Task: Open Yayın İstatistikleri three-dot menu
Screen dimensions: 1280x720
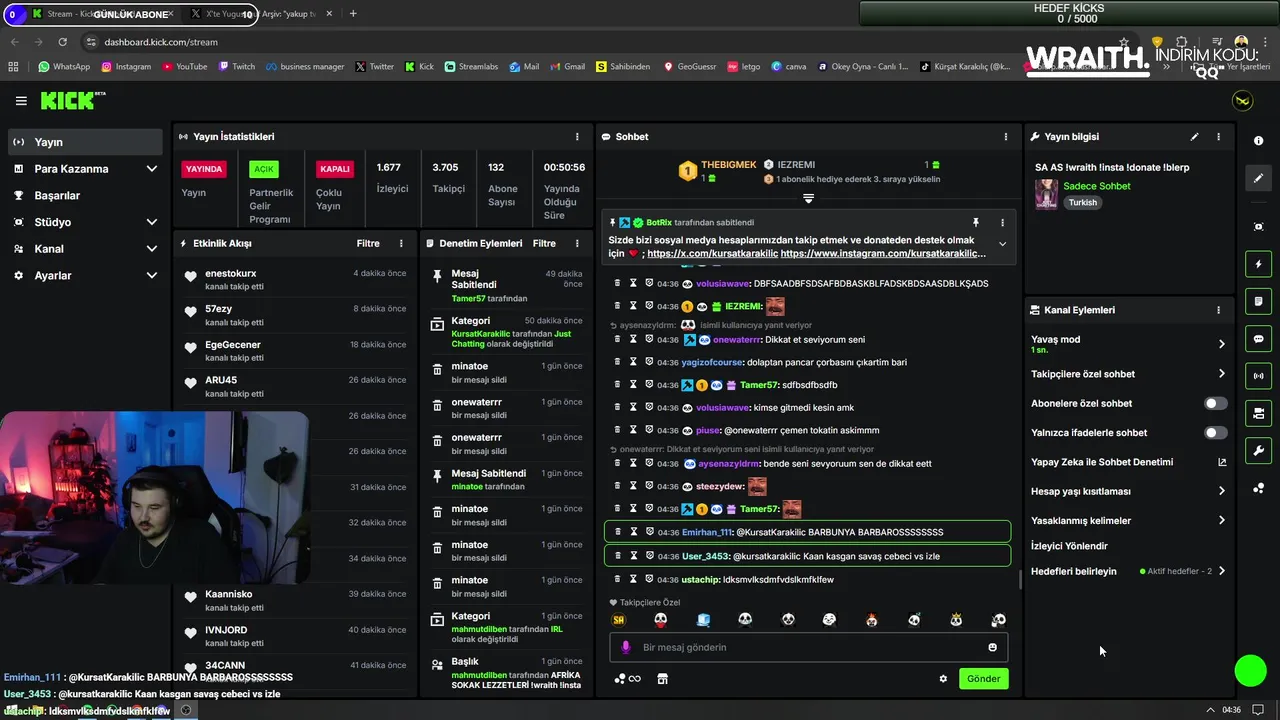Action: [577, 137]
